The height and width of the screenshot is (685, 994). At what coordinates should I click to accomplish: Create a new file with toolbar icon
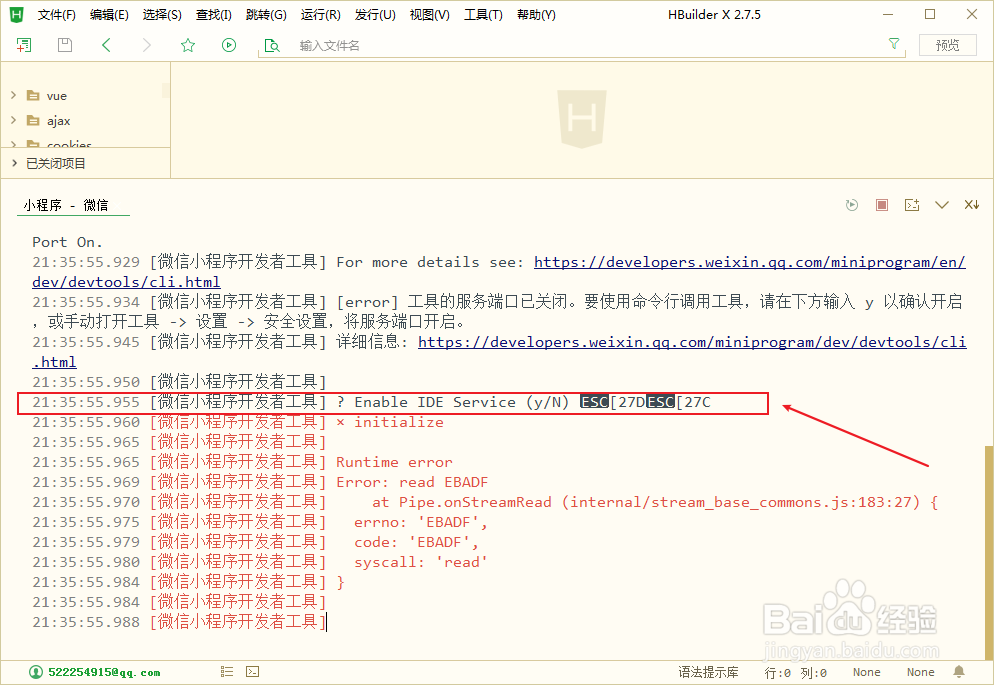(x=24, y=45)
